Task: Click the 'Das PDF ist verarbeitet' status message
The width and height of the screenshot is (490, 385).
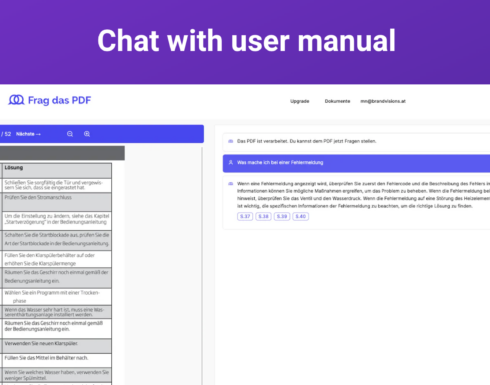Action: pyautogui.click(x=356, y=141)
